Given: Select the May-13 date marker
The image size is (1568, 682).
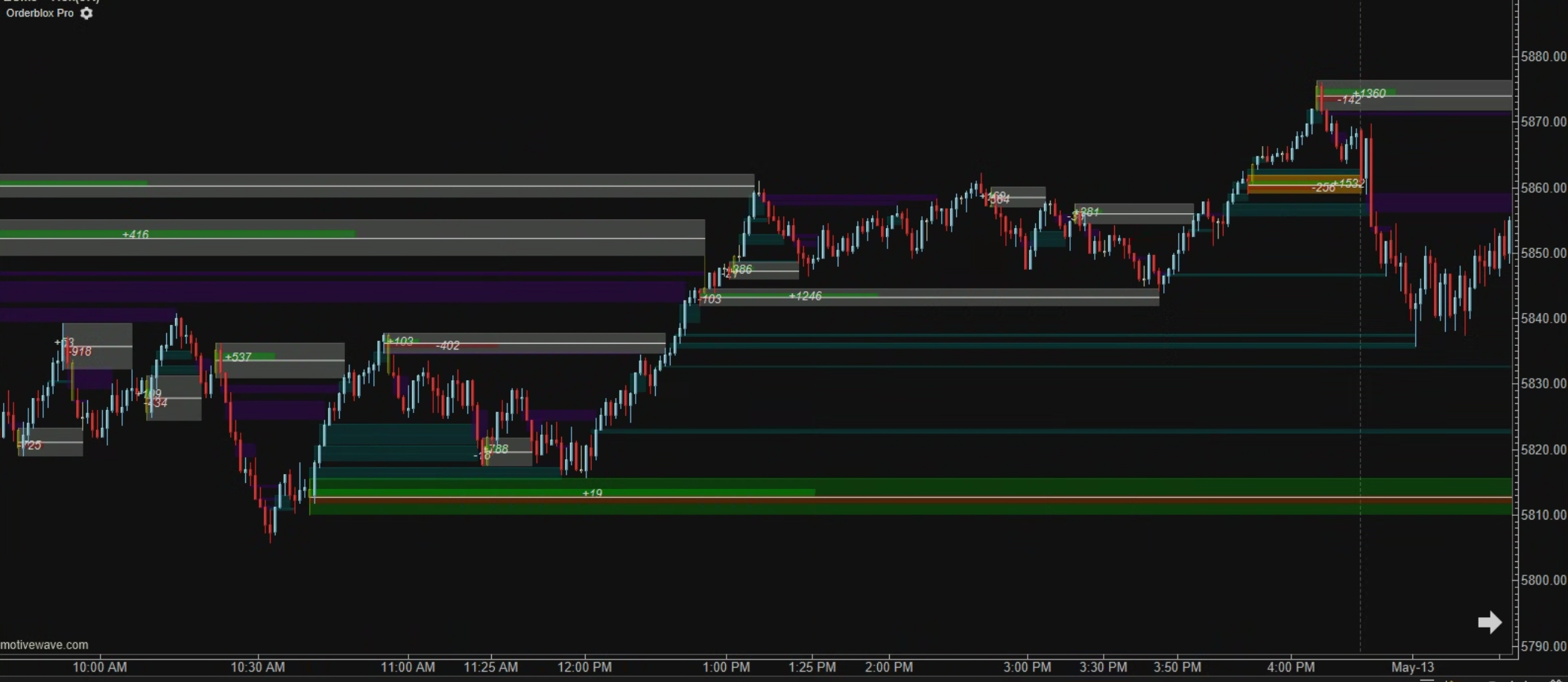Looking at the screenshot, I should coord(1412,667).
